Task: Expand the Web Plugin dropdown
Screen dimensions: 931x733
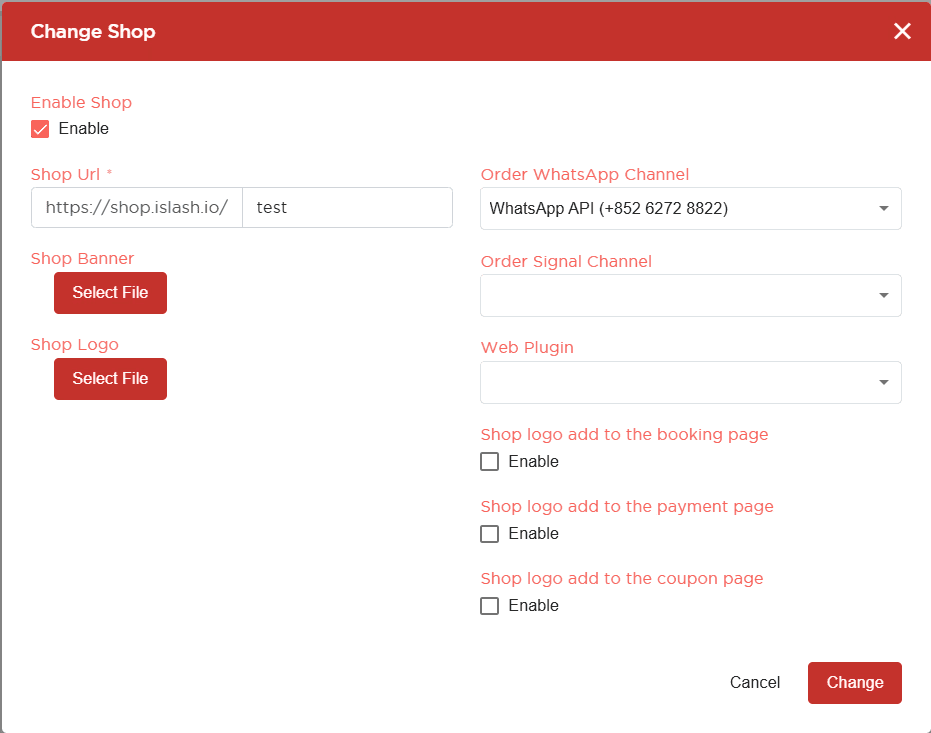Action: click(691, 382)
